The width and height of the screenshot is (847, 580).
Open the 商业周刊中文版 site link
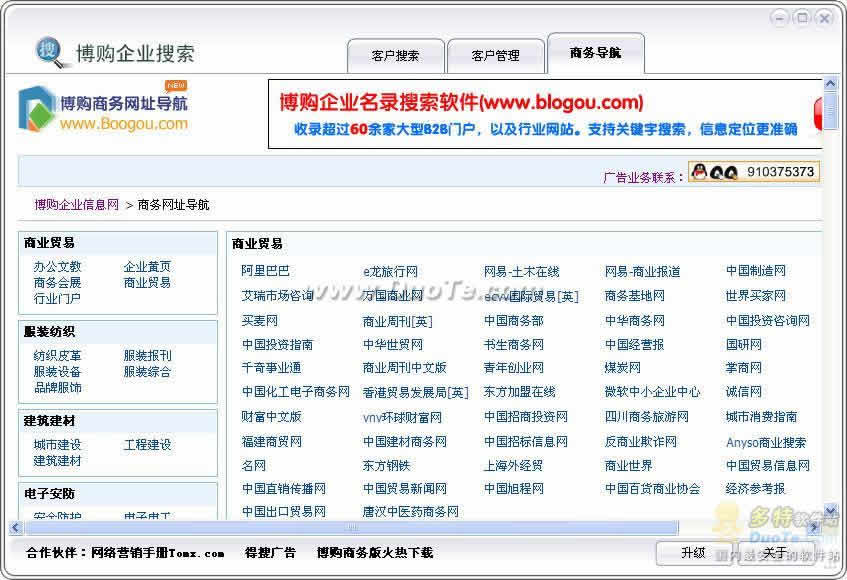(405, 368)
